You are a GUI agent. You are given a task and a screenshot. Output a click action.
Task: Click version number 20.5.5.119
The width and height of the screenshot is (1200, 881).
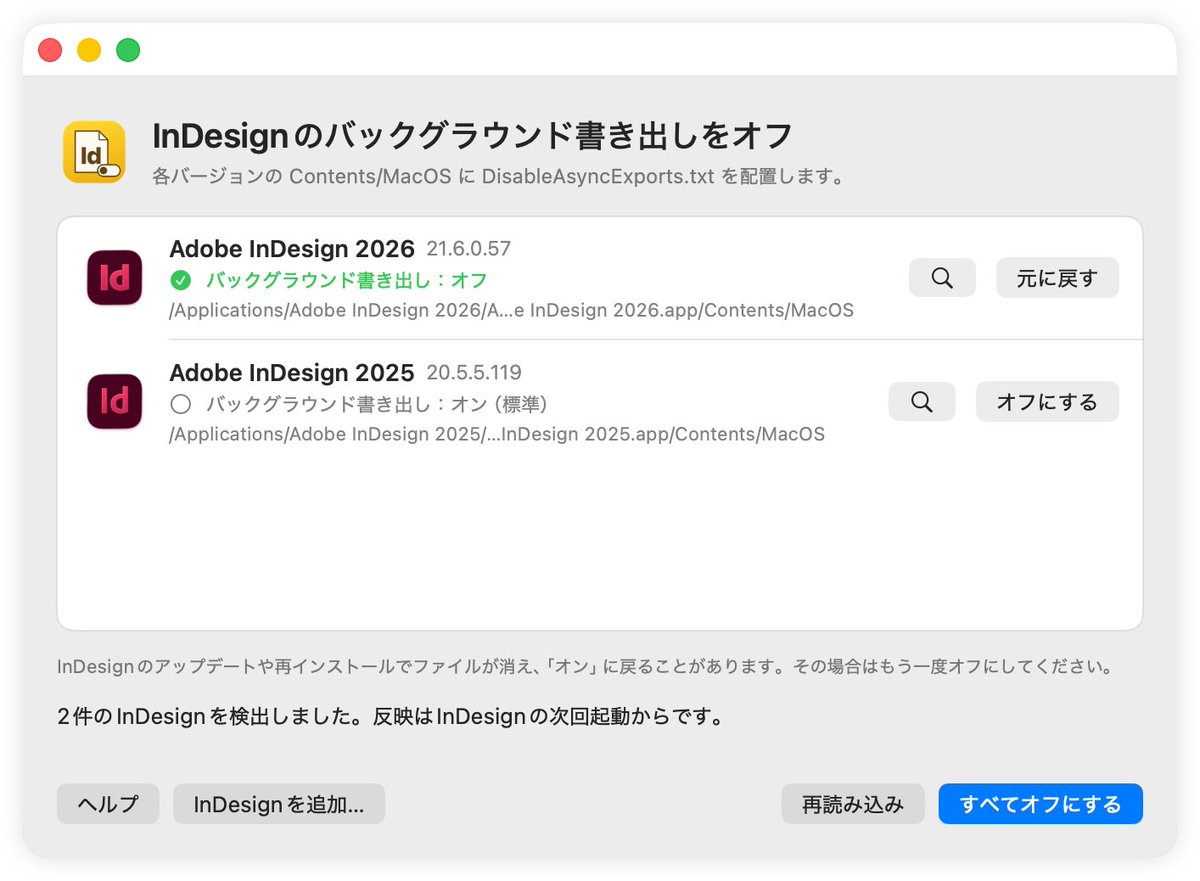pyautogui.click(x=474, y=373)
